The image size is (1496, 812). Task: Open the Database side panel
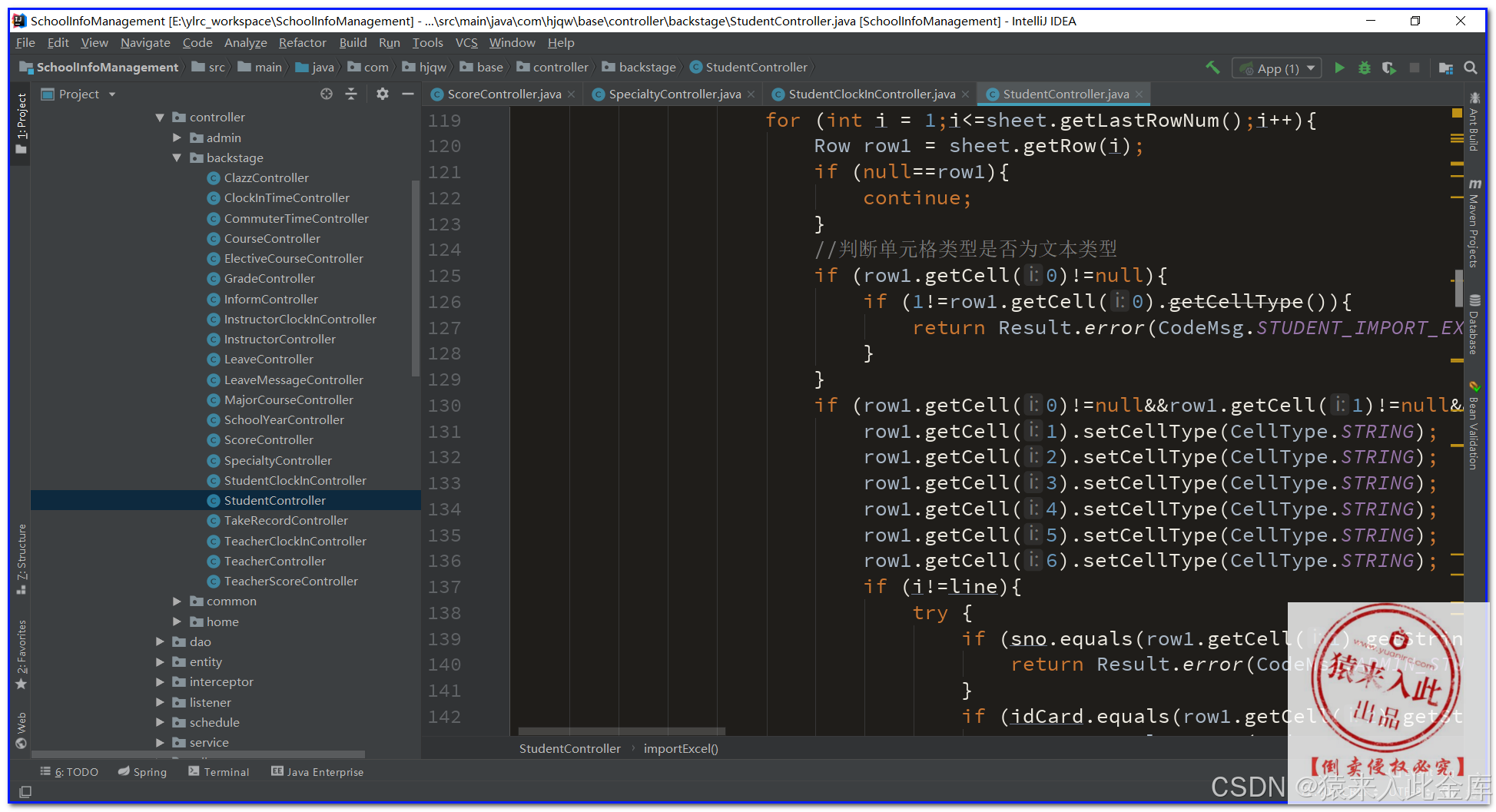pyautogui.click(x=1474, y=324)
